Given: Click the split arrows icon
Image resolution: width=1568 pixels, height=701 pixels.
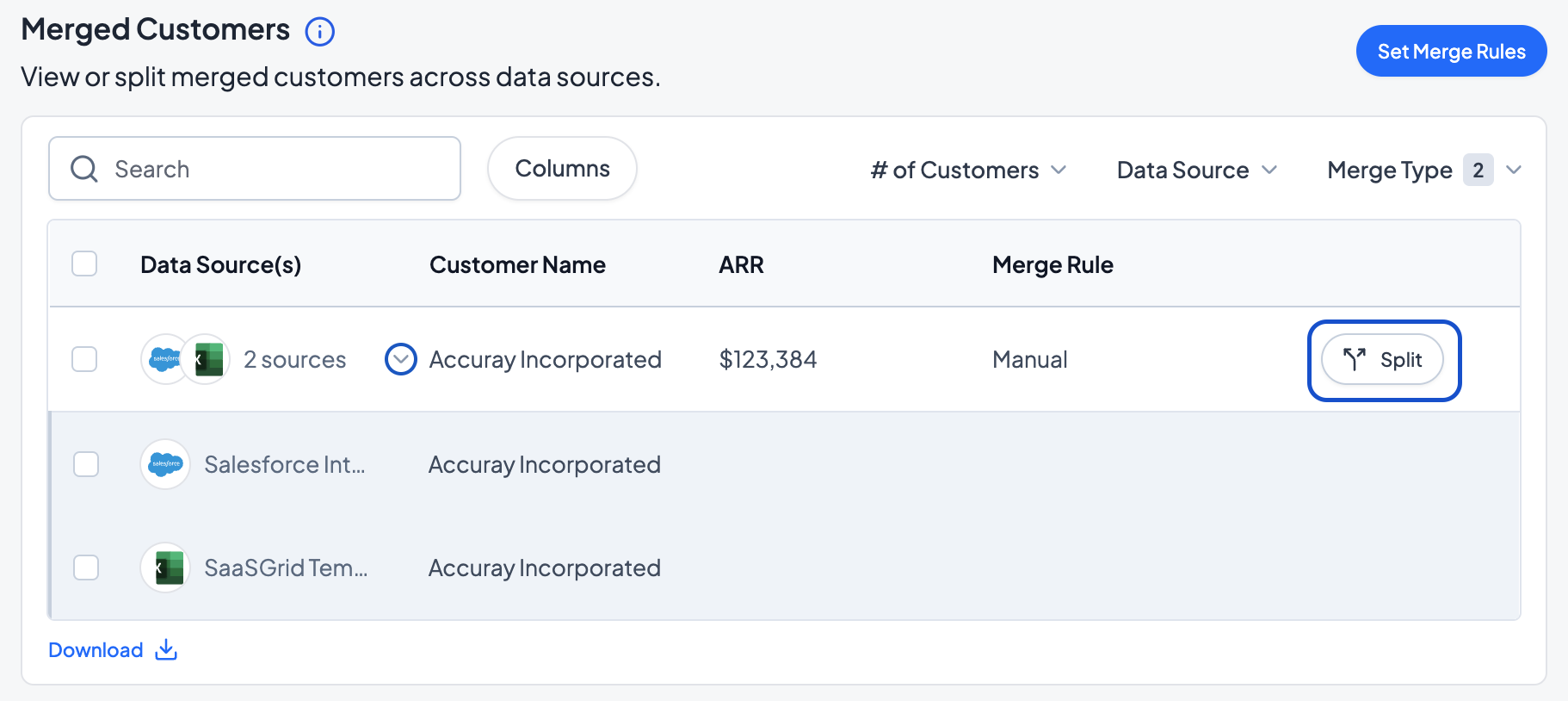Looking at the screenshot, I should (x=1354, y=359).
